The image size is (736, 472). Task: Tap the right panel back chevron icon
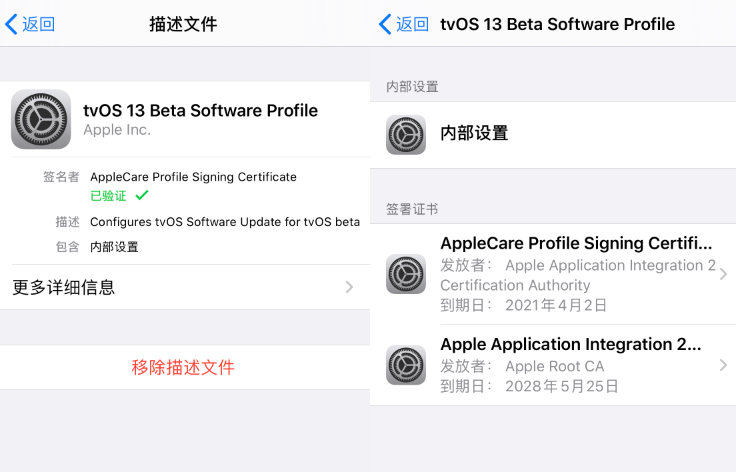tap(385, 24)
